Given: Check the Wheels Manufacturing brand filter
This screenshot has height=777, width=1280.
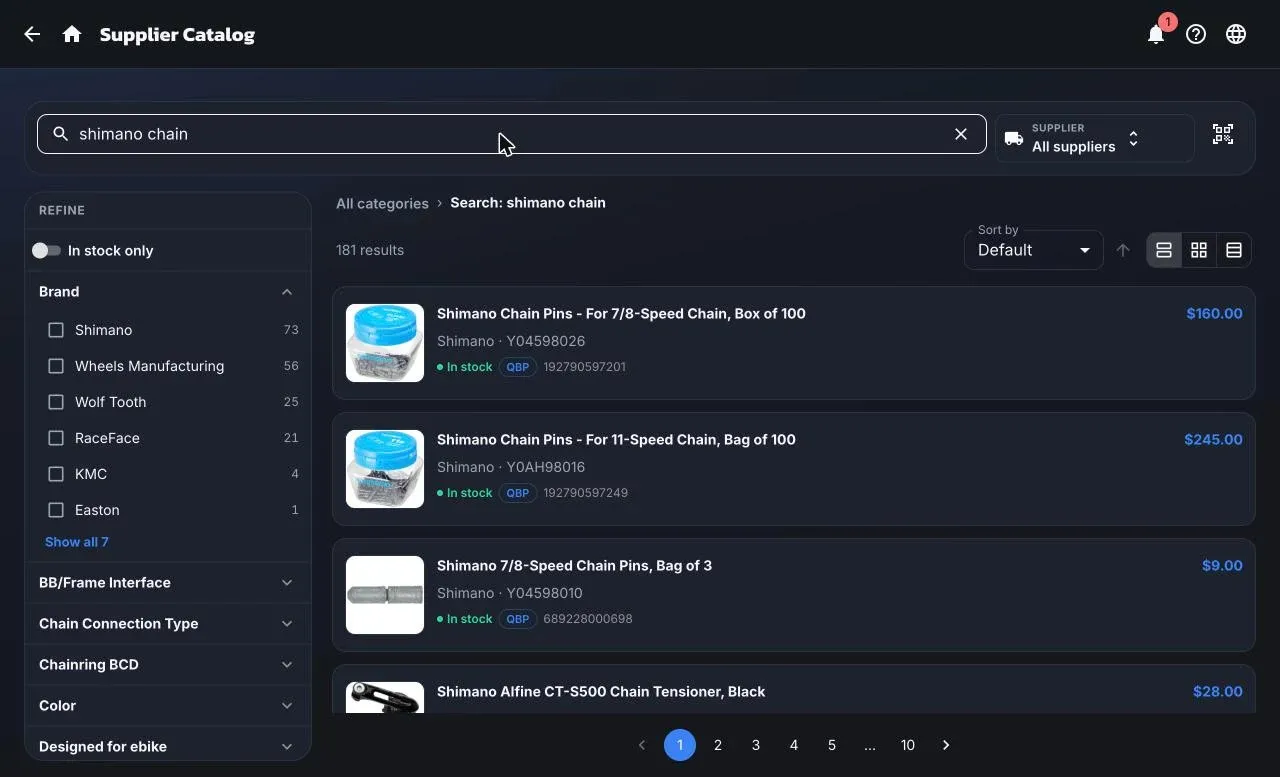Looking at the screenshot, I should [x=56, y=366].
